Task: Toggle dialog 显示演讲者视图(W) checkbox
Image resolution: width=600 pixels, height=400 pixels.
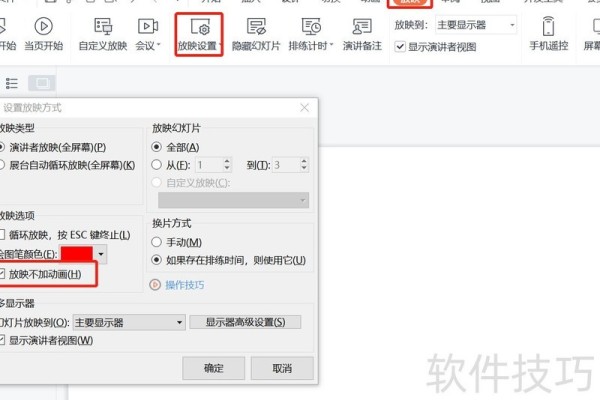Action: click(x=2, y=340)
